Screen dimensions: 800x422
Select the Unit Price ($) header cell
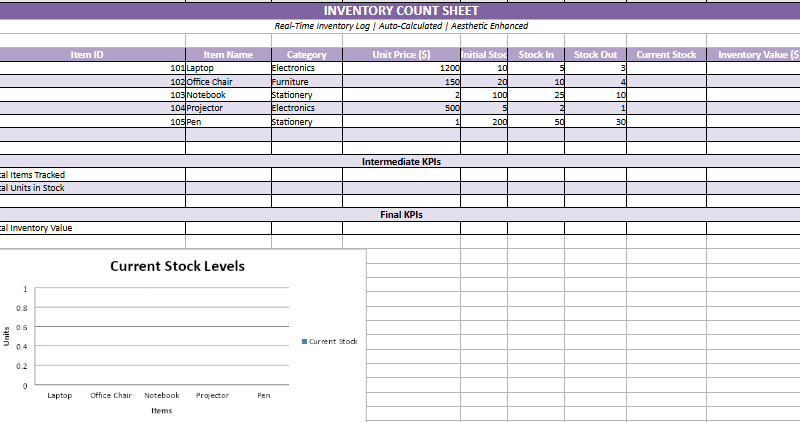click(402, 55)
